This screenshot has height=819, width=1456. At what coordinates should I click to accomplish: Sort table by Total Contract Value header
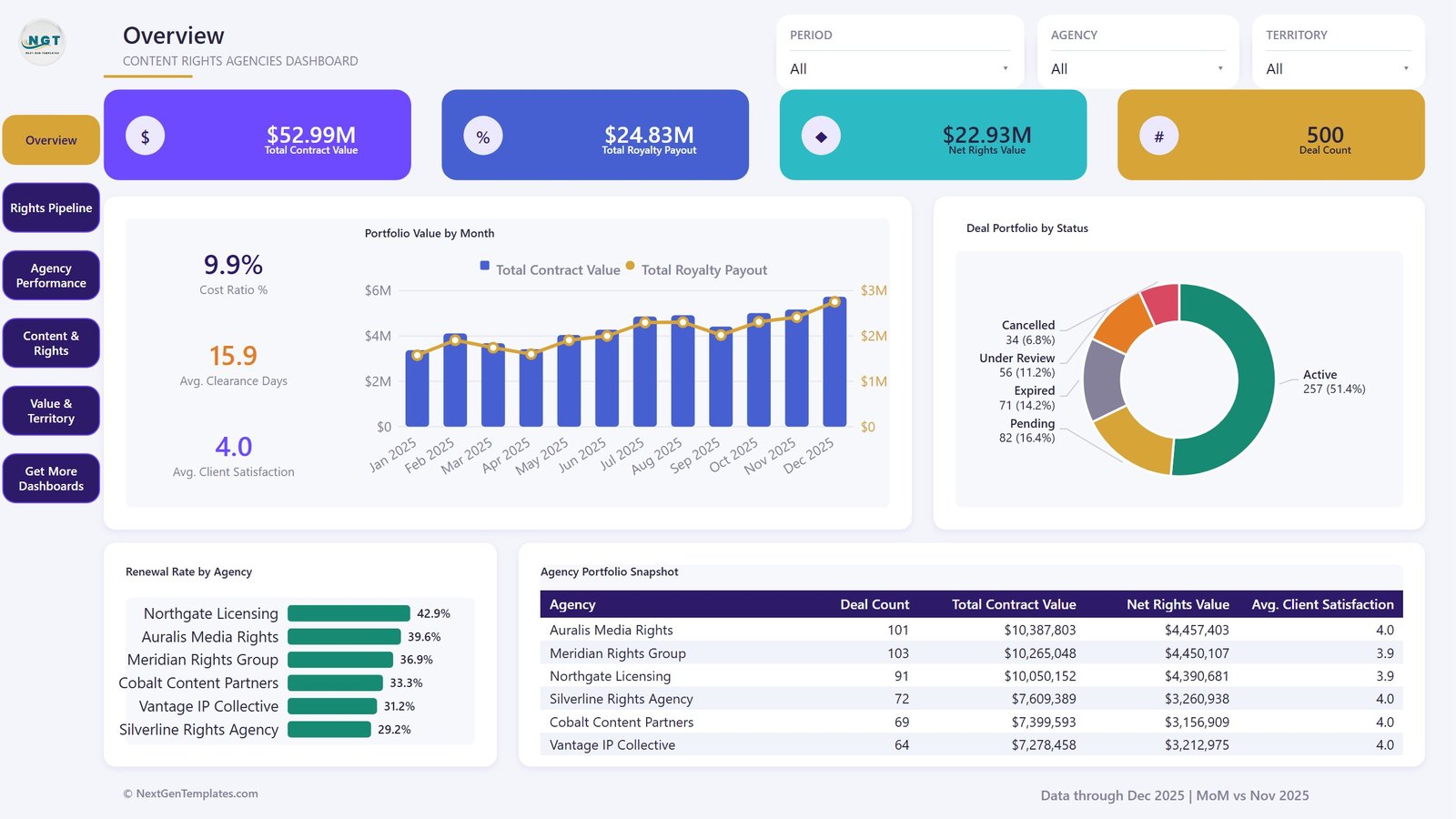pos(1014,604)
